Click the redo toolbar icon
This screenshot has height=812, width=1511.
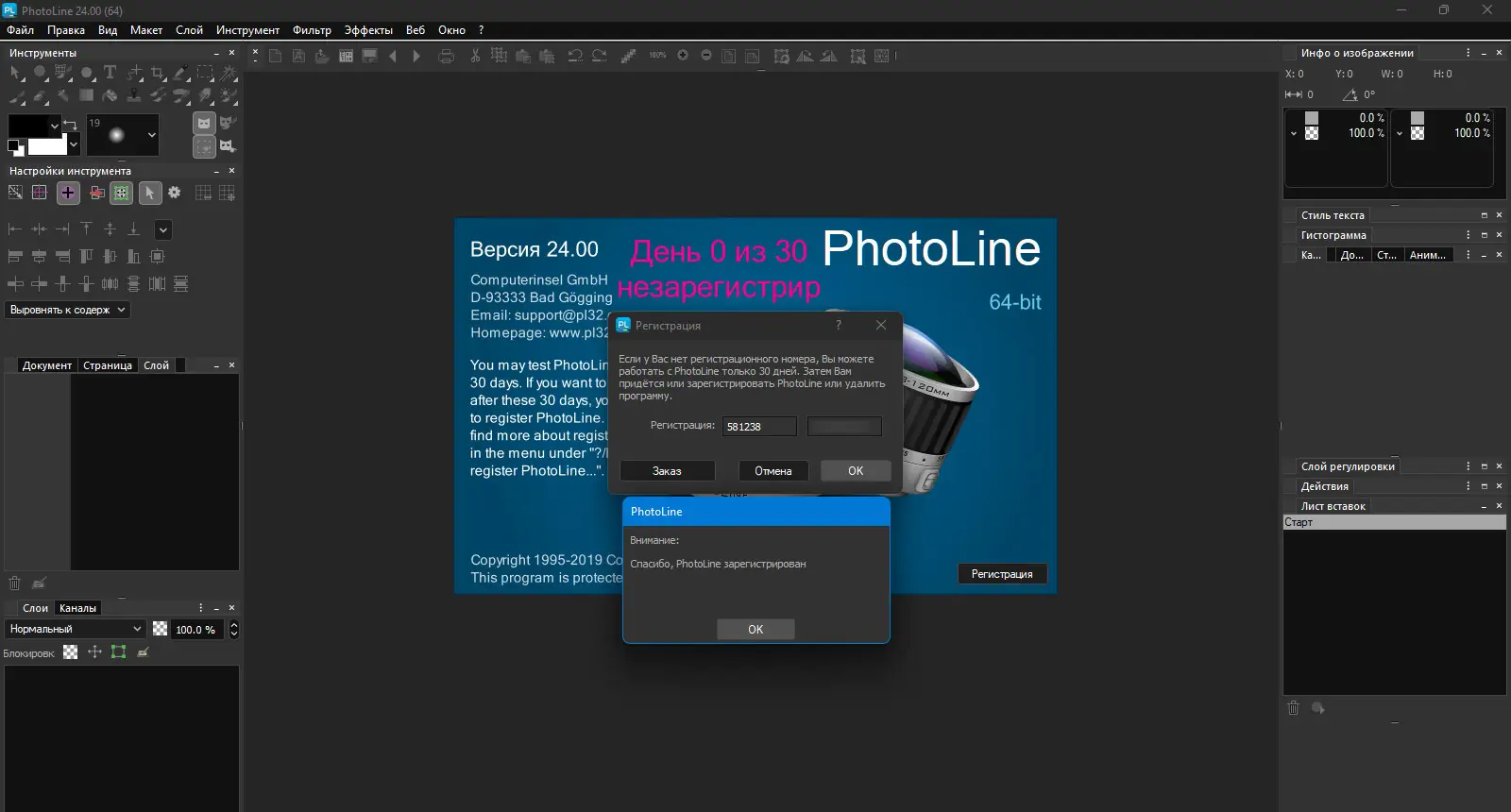coord(599,57)
